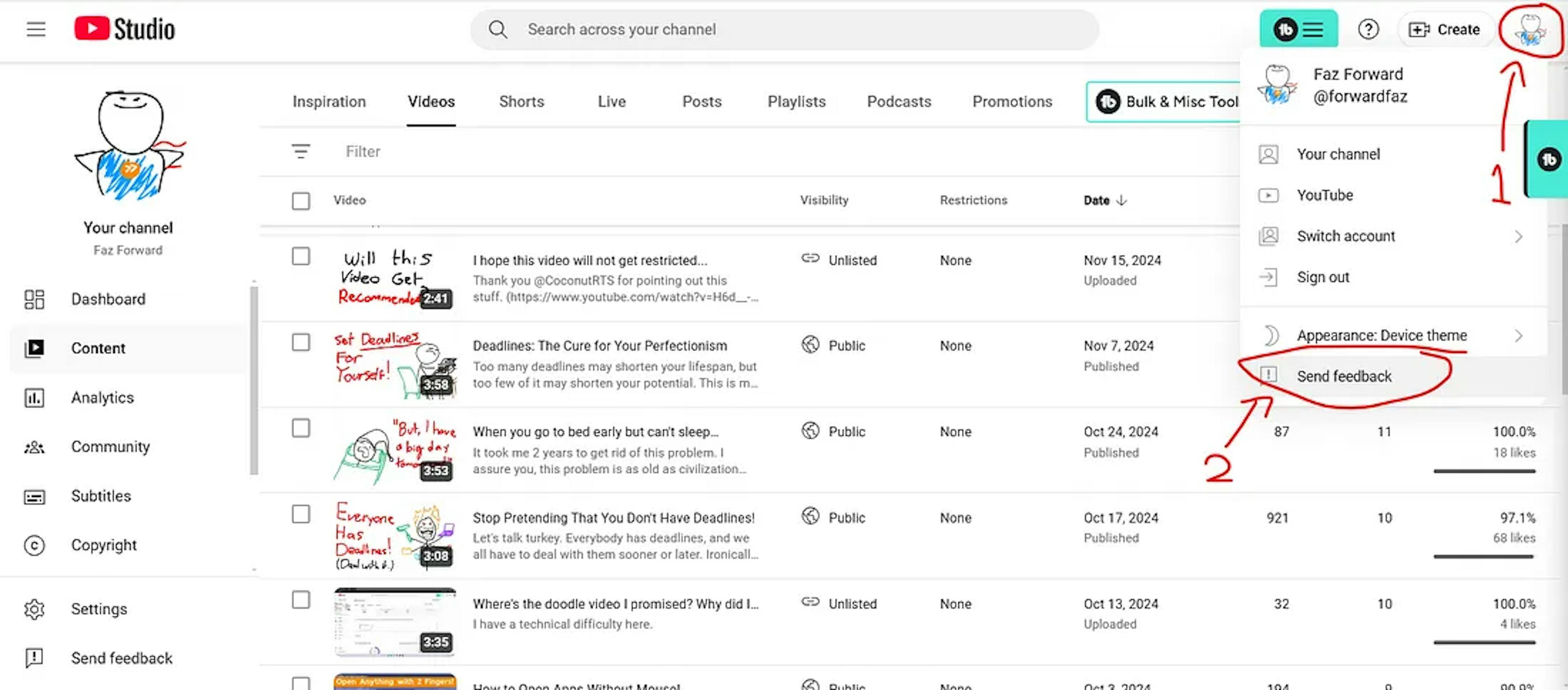The height and width of the screenshot is (690, 1568).
Task: Open the Help question mark icon
Action: (1368, 29)
